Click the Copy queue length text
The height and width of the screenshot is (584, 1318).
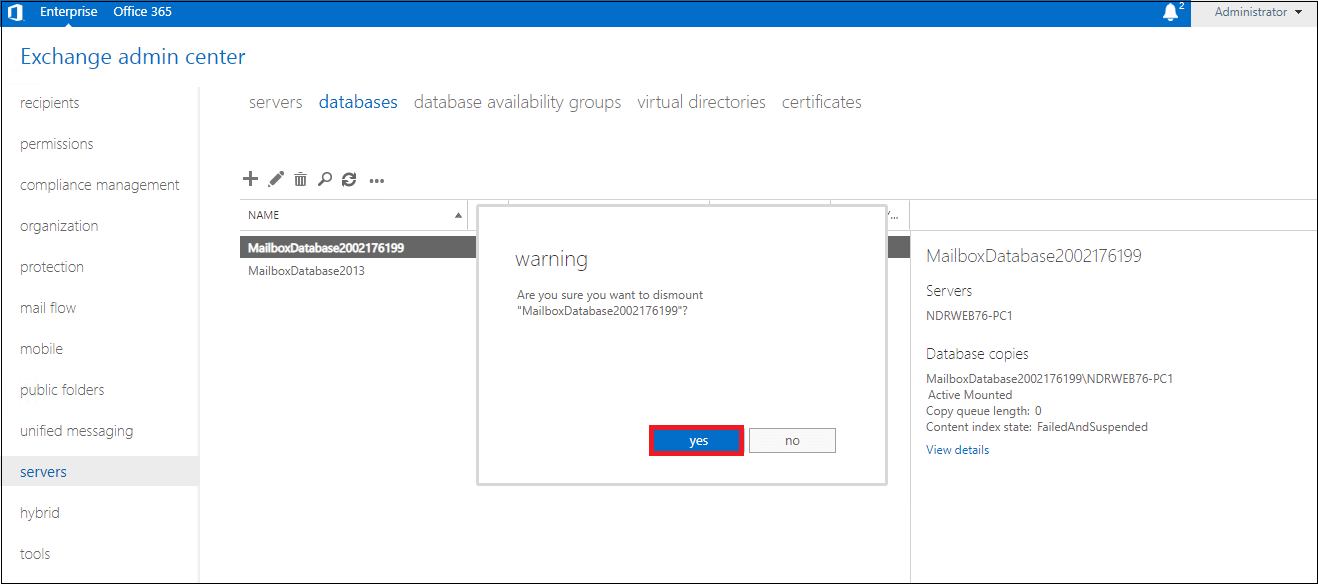[x=984, y=411]
